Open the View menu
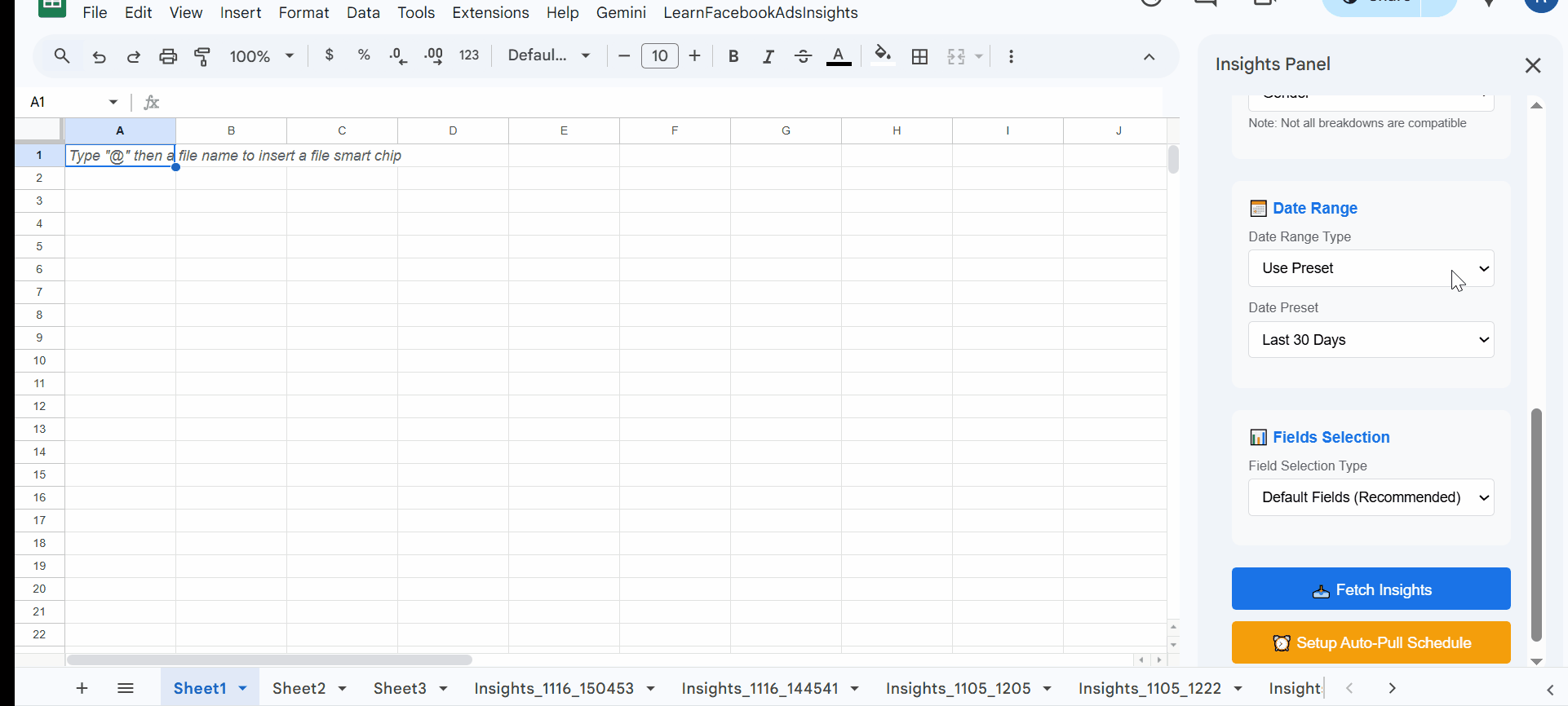This screenshot has height=706, width=1568. pos(186,12)
